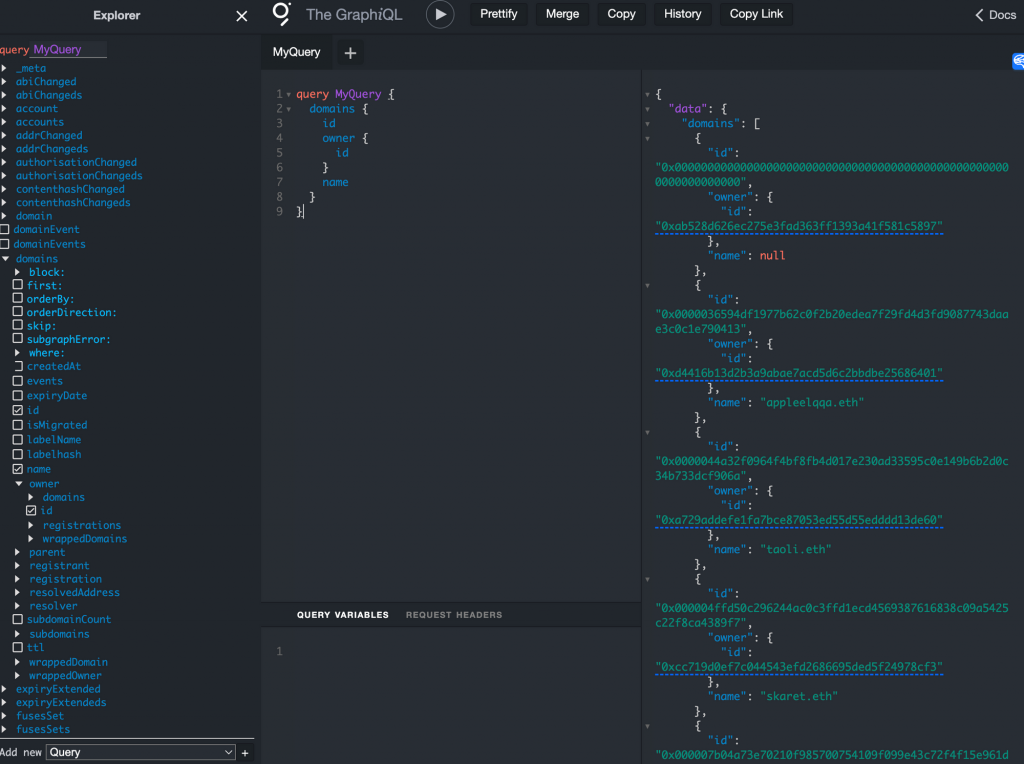The image size is (1024, 764).
Task: Click the wrappedOwner tree item
Action: [65, 676]
